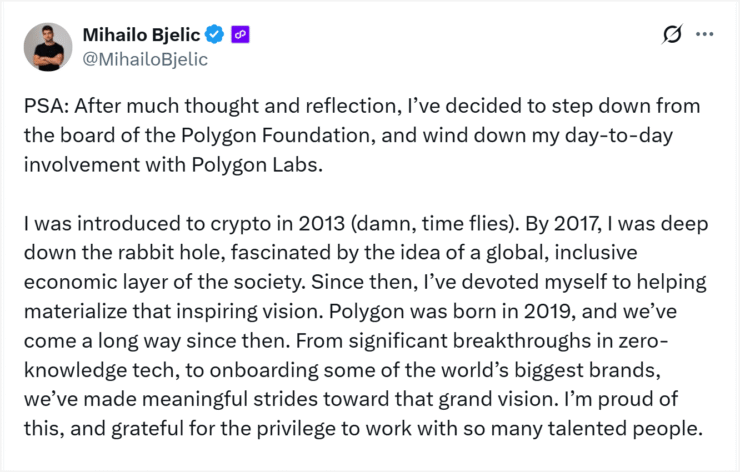Click the blue verified checkmark badge
This screenshot has height=472, width=740.
click(215, 34)
